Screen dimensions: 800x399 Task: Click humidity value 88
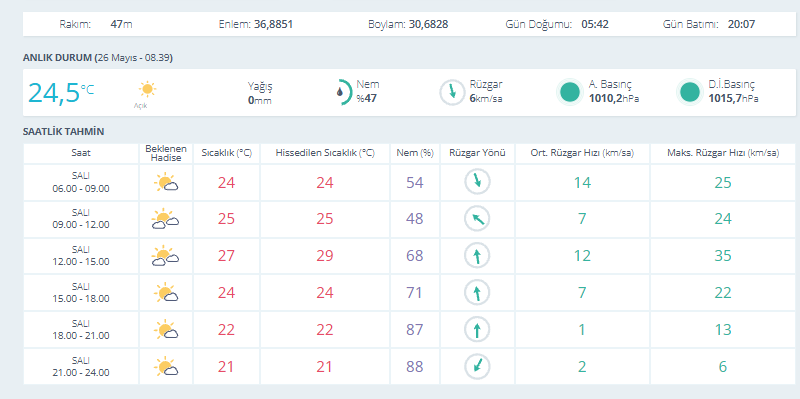click(x=415, y=366)
